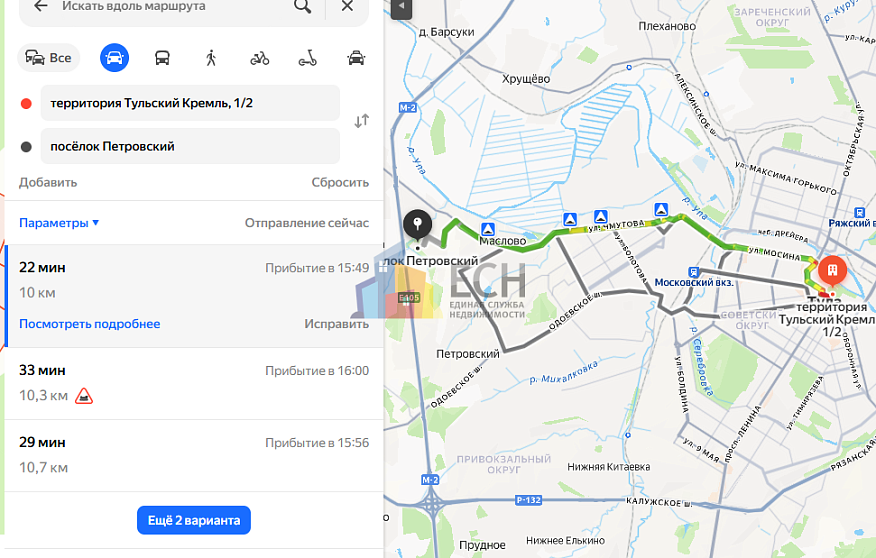The width and height of the screenshot is (876, 558).
Task: Collapse the side panel using arrow
Action: pyautogui.click(x=399, y=7)
